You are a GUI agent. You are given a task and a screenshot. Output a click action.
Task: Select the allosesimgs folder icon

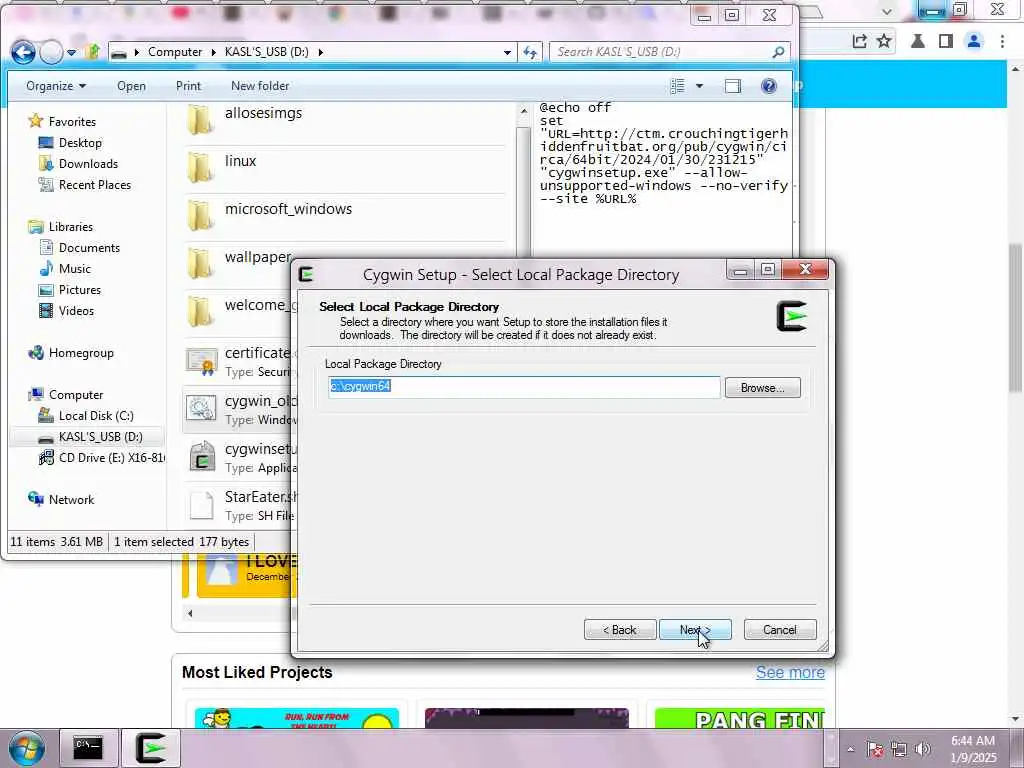pyautogui.click(x=200, y=120)
